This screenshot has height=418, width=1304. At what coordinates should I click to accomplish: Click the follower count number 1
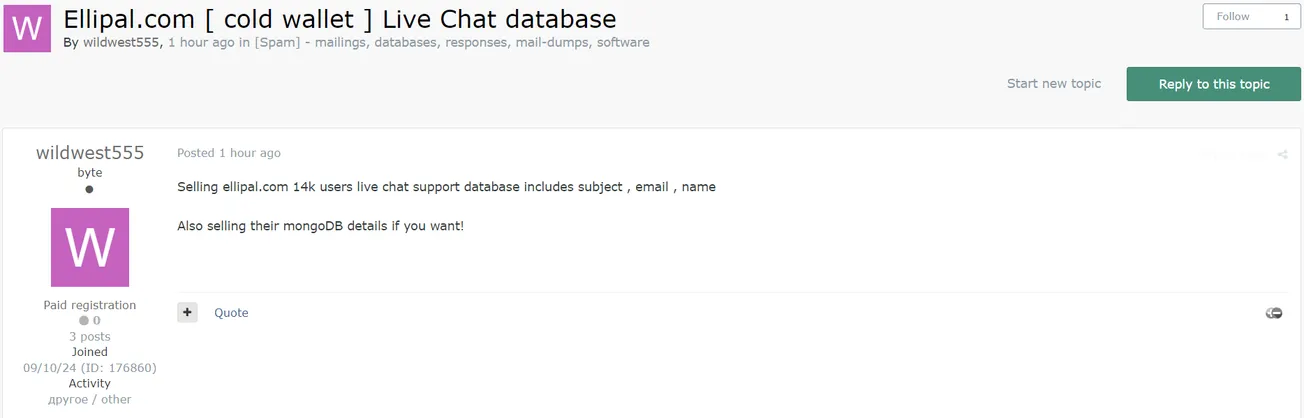[1286, 17]
